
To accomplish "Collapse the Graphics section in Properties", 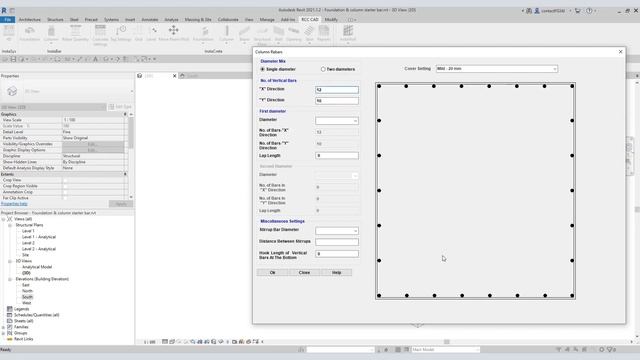I will 125,114.
